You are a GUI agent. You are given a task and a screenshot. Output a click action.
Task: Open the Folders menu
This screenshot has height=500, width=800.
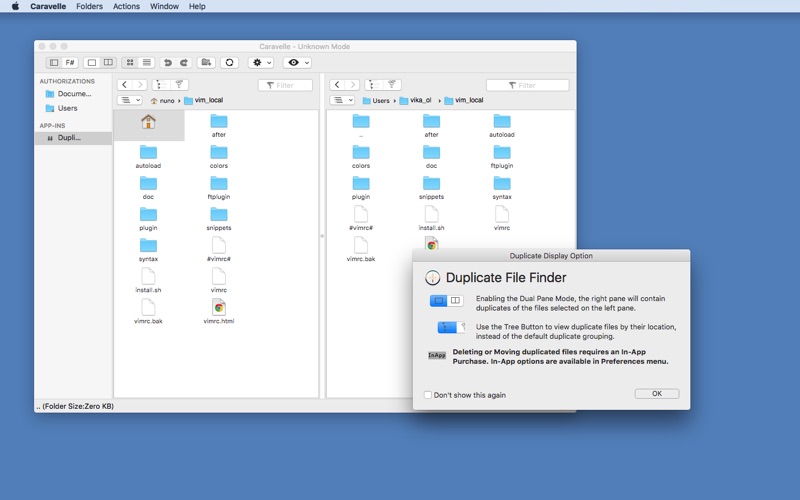click(x=89, y=6)
